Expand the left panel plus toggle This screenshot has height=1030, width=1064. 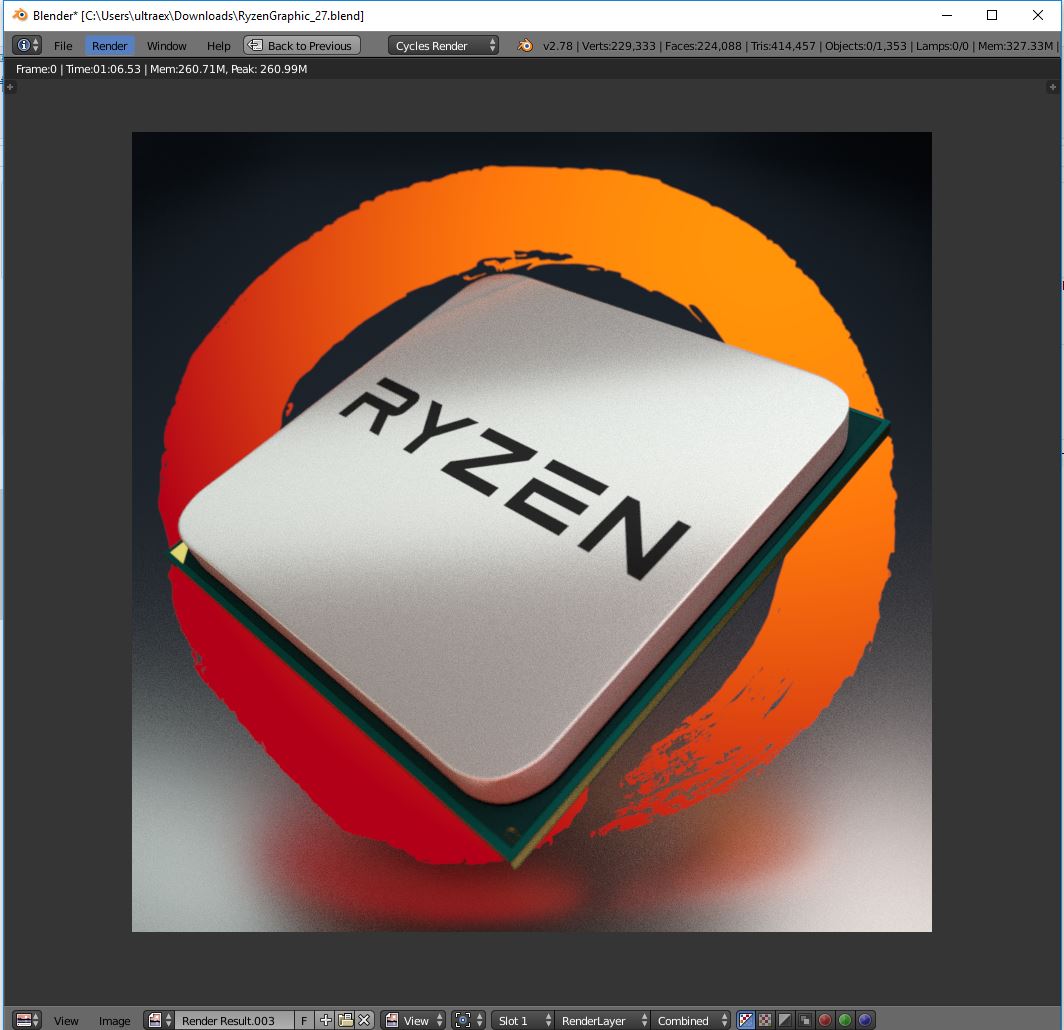tap(10, 87)
